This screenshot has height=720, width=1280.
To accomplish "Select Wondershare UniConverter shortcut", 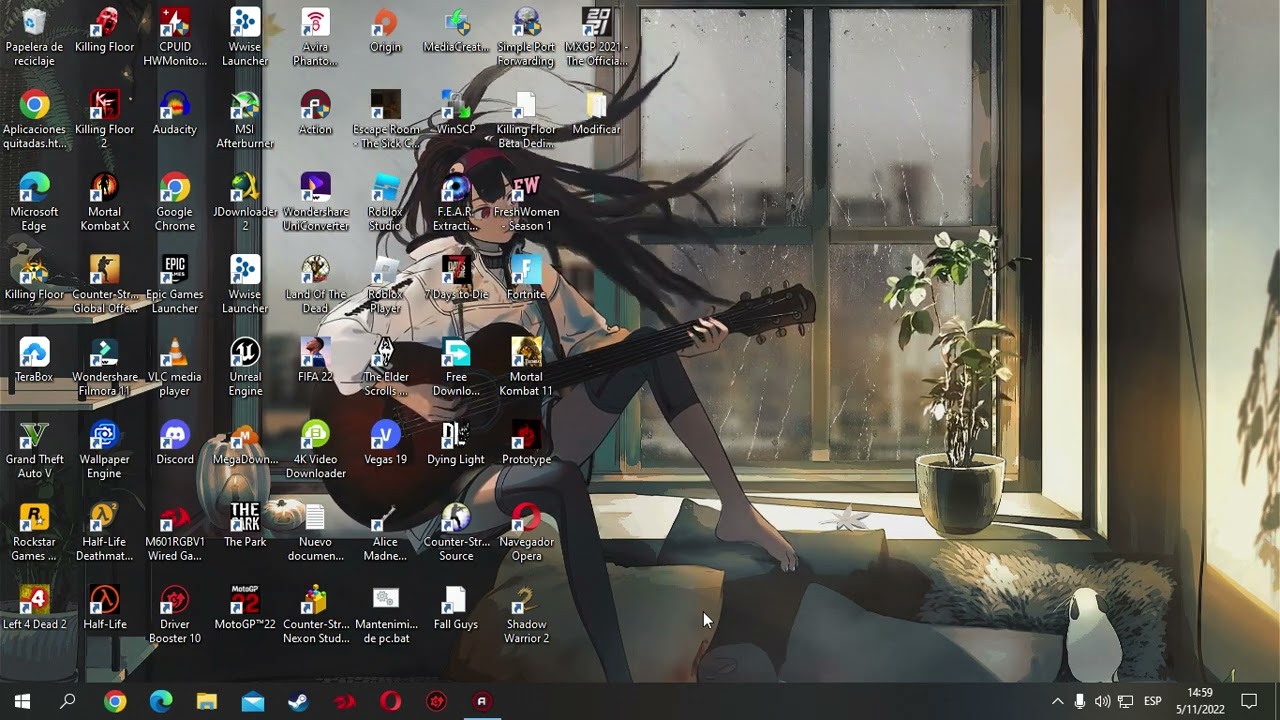I will point(315,202).
